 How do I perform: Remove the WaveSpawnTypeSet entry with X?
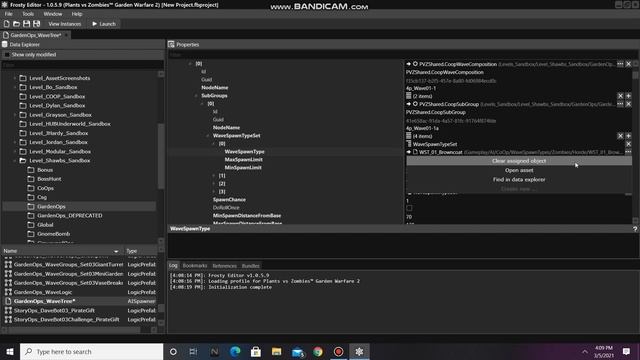[x=629, y=144]
